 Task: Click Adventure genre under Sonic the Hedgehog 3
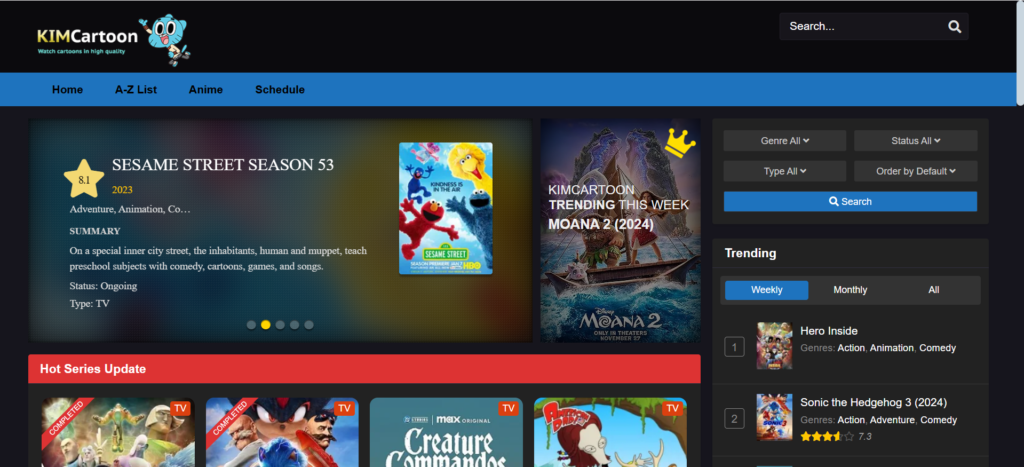(x=892, y=420)
